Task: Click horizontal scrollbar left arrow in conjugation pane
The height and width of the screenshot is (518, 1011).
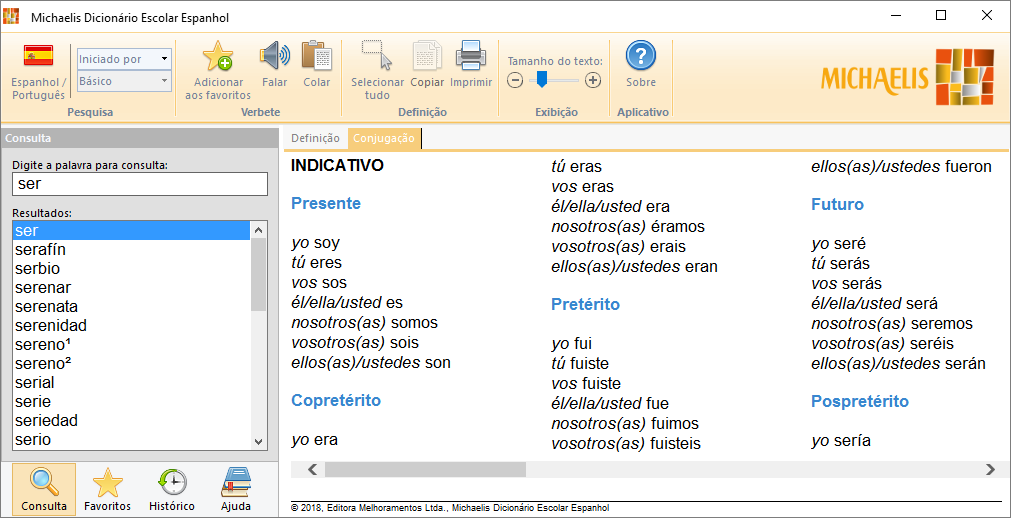Action: (313, 470)
